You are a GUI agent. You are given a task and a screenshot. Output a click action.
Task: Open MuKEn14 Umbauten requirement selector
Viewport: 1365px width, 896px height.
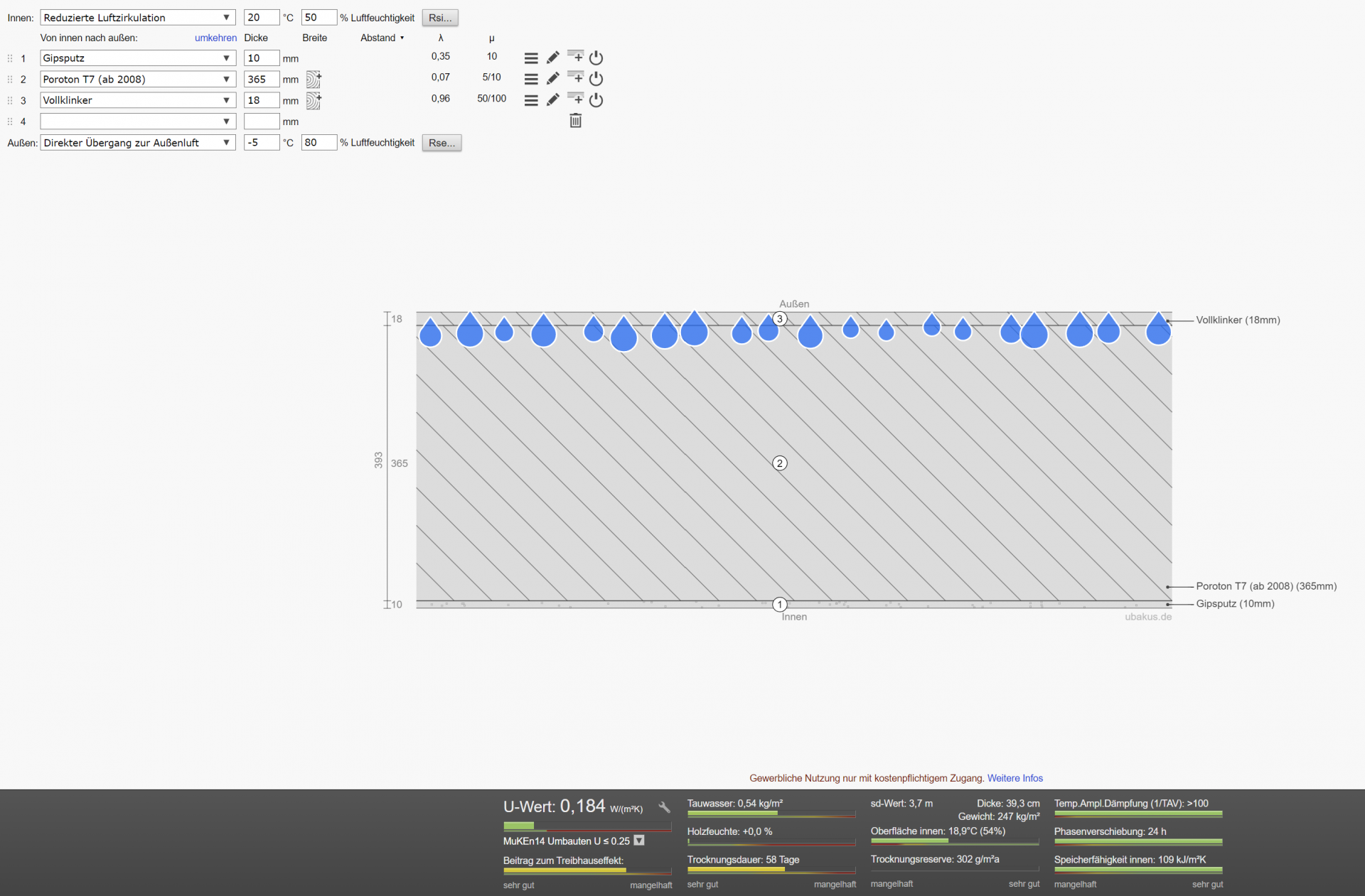(x=639, y=841)
